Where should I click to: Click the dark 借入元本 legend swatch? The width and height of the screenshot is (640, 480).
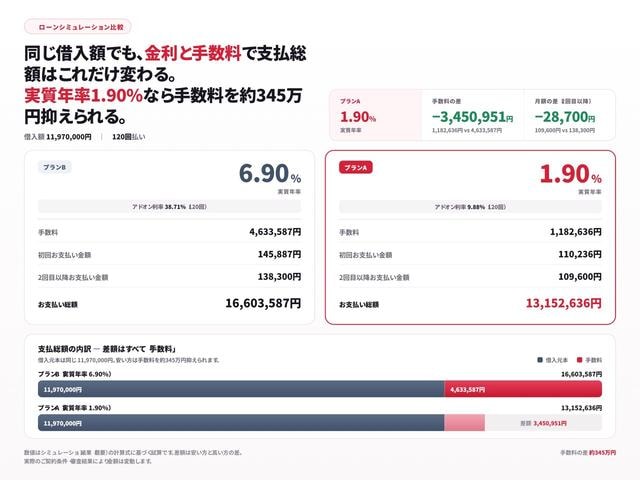540,360
